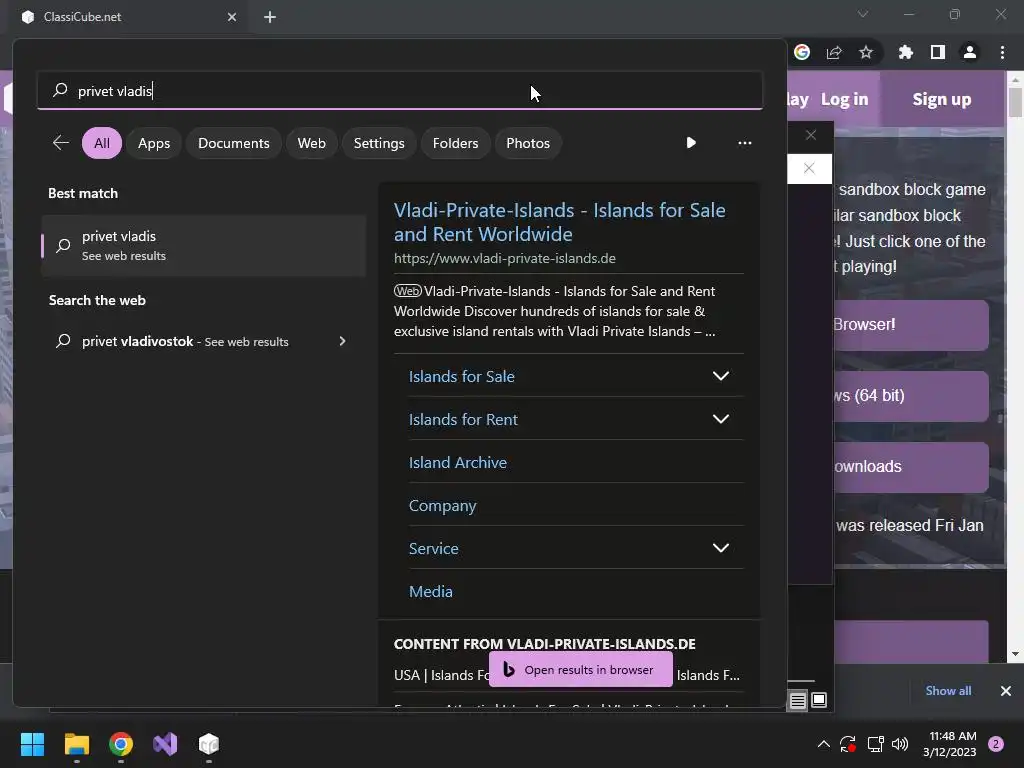The width and height of the screenshot is (1024, 768).
Task: Click Log in on ClassiCube page
Action: (x=844, y=99)
